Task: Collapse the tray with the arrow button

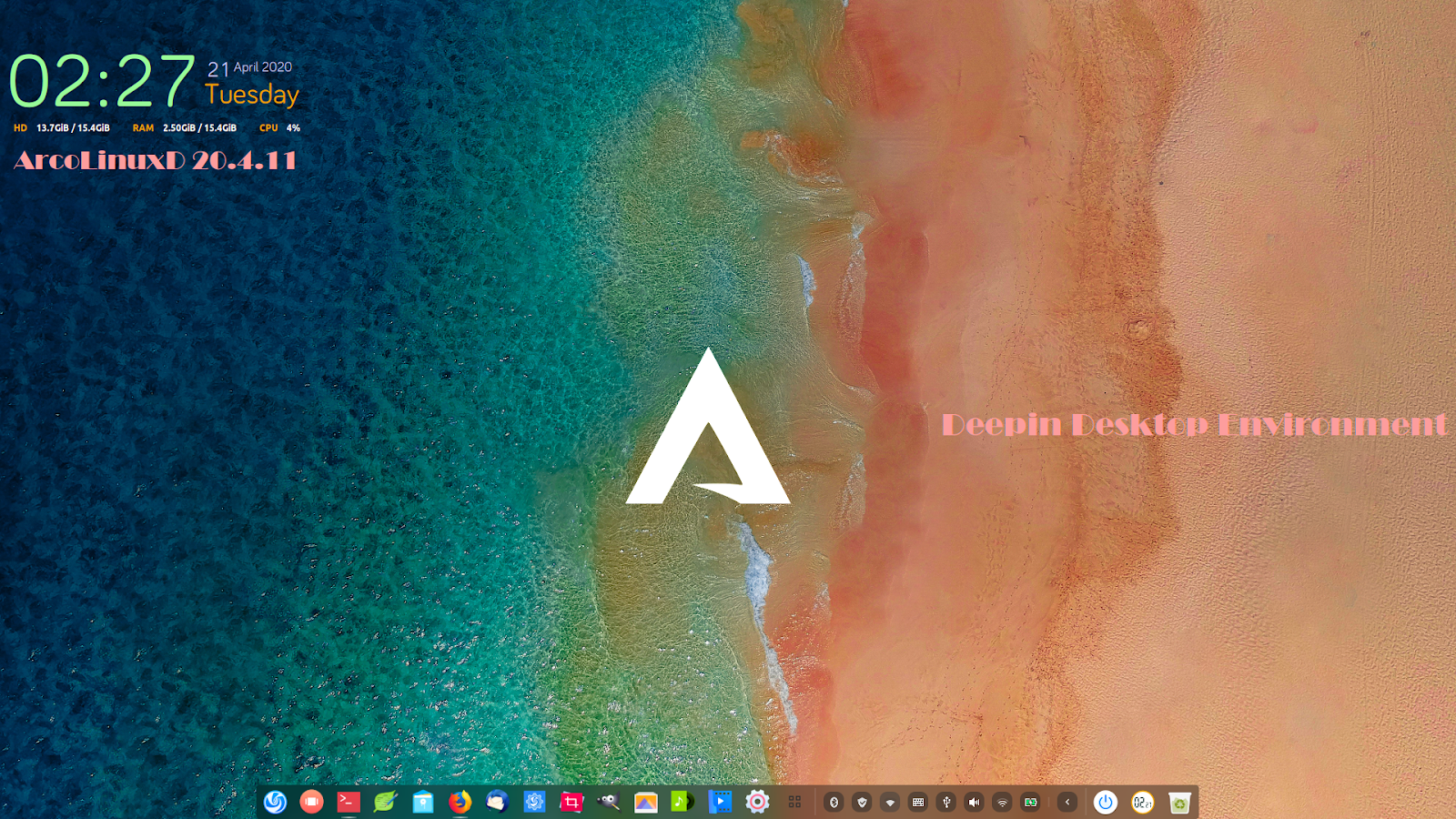Action: [1067, 802]
